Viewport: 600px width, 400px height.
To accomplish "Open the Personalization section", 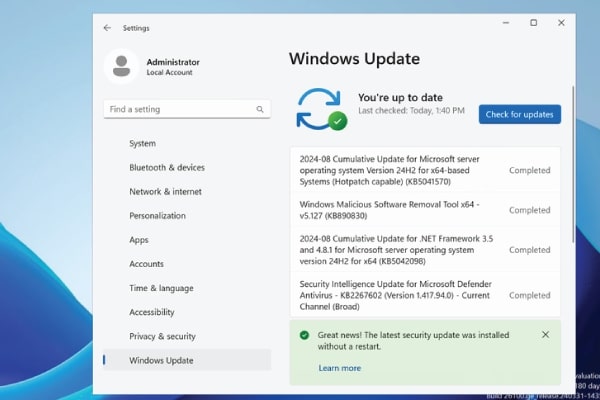I will (157, 215).
